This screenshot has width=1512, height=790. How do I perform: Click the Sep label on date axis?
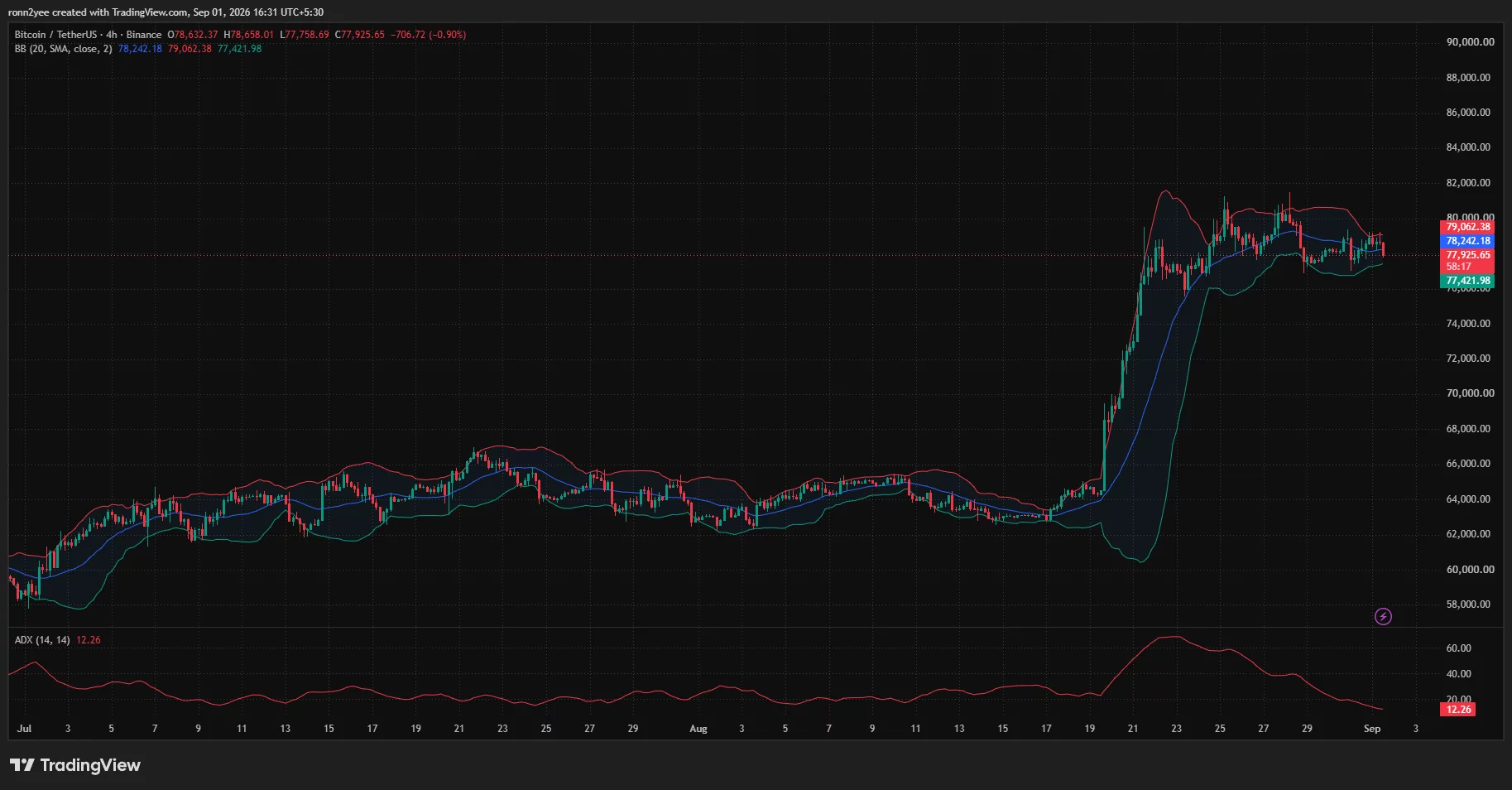click(1372, 729)
